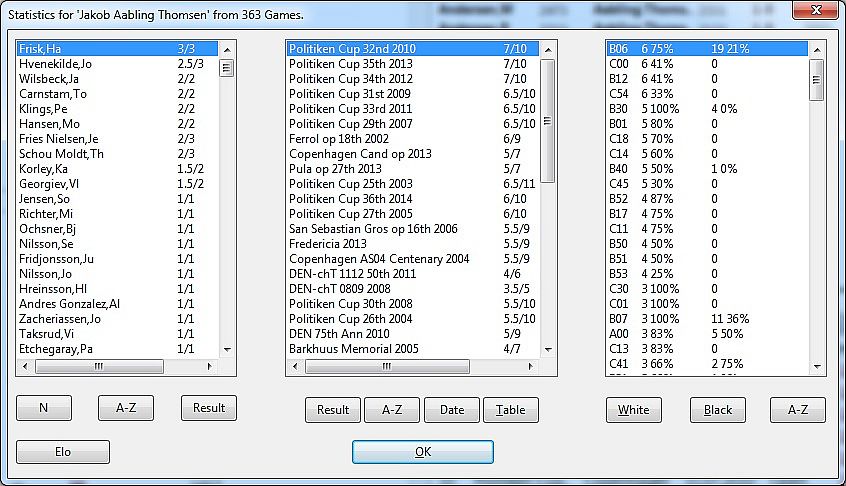Click the Elo button
This screenshot has height=486, width=846.
point(63,452)
